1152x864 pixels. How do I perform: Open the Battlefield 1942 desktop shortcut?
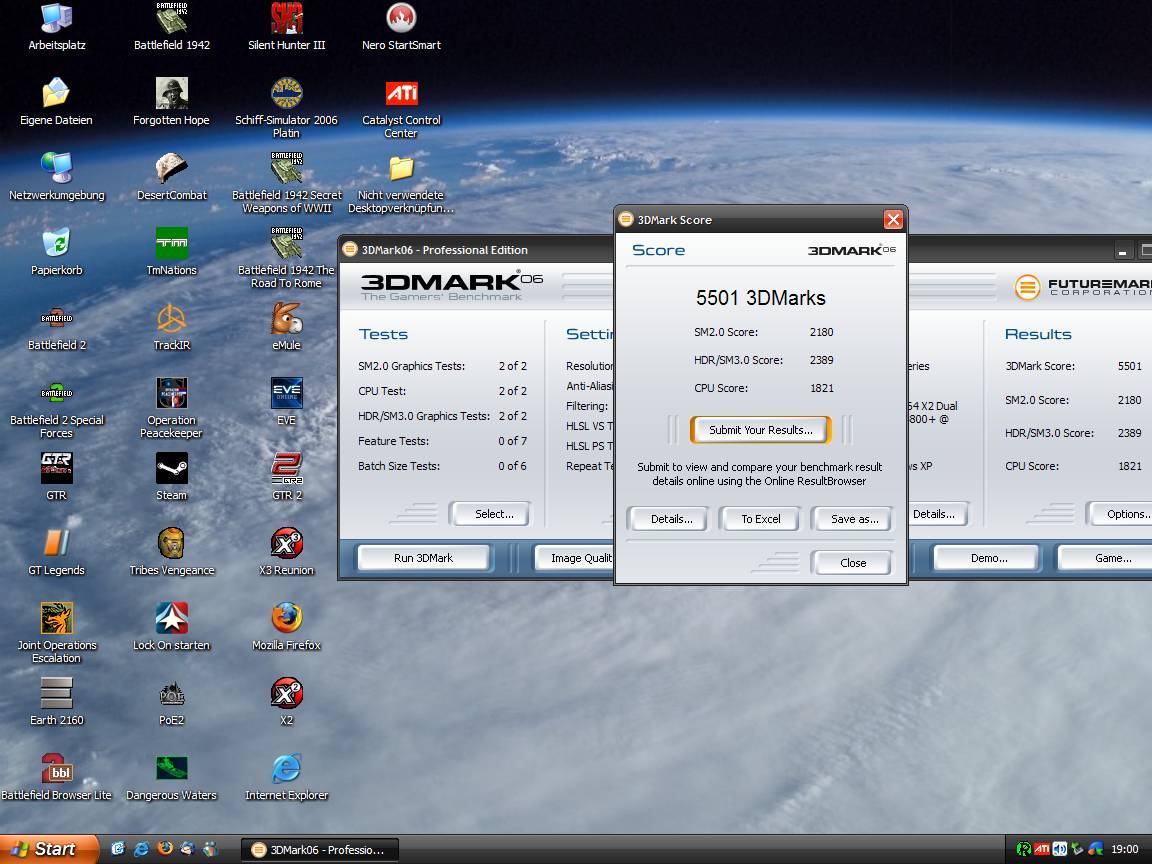coord(171,27)
